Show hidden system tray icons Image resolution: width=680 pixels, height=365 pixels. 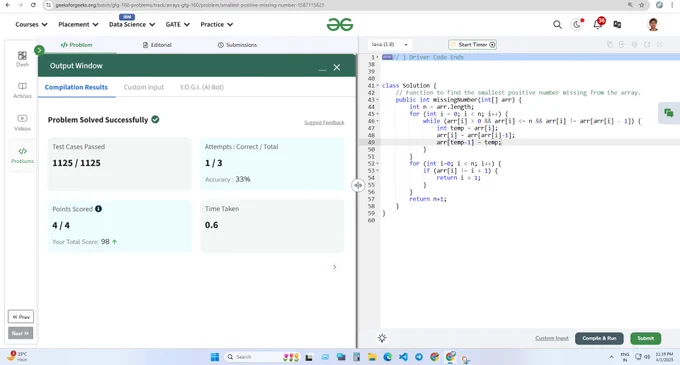[x=611, y=357]
